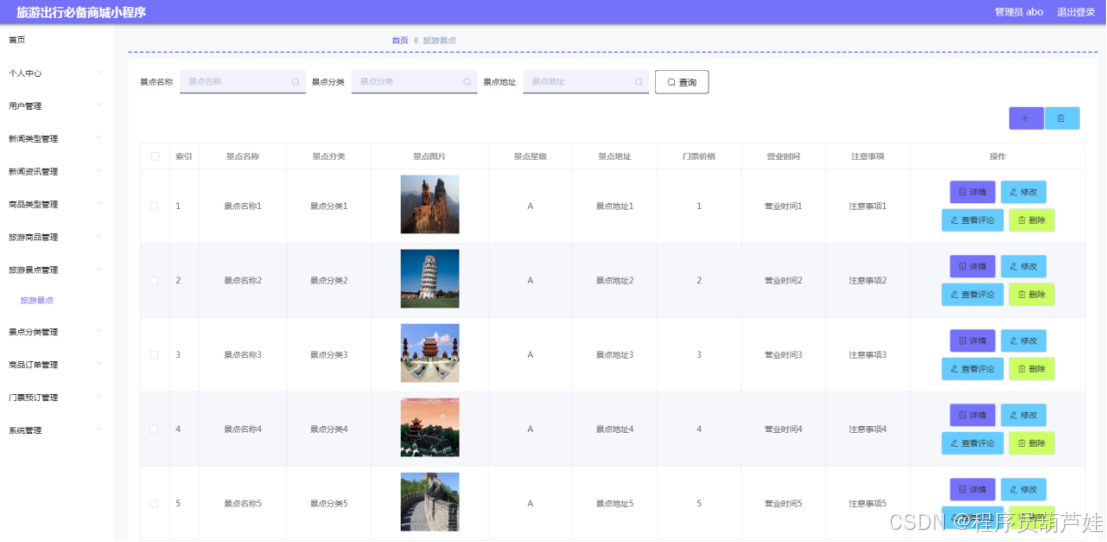Screen dimensions: 1107x542
Task: Check the checkbox for row 景点名称3
Action: coord(154,355)
